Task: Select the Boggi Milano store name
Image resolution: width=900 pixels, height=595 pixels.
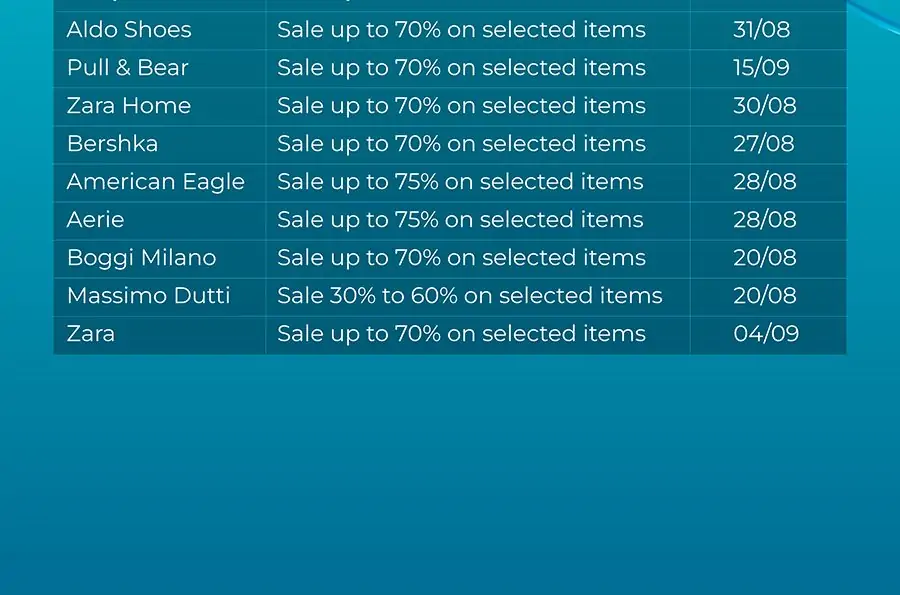Action: [x=142, y=258]
